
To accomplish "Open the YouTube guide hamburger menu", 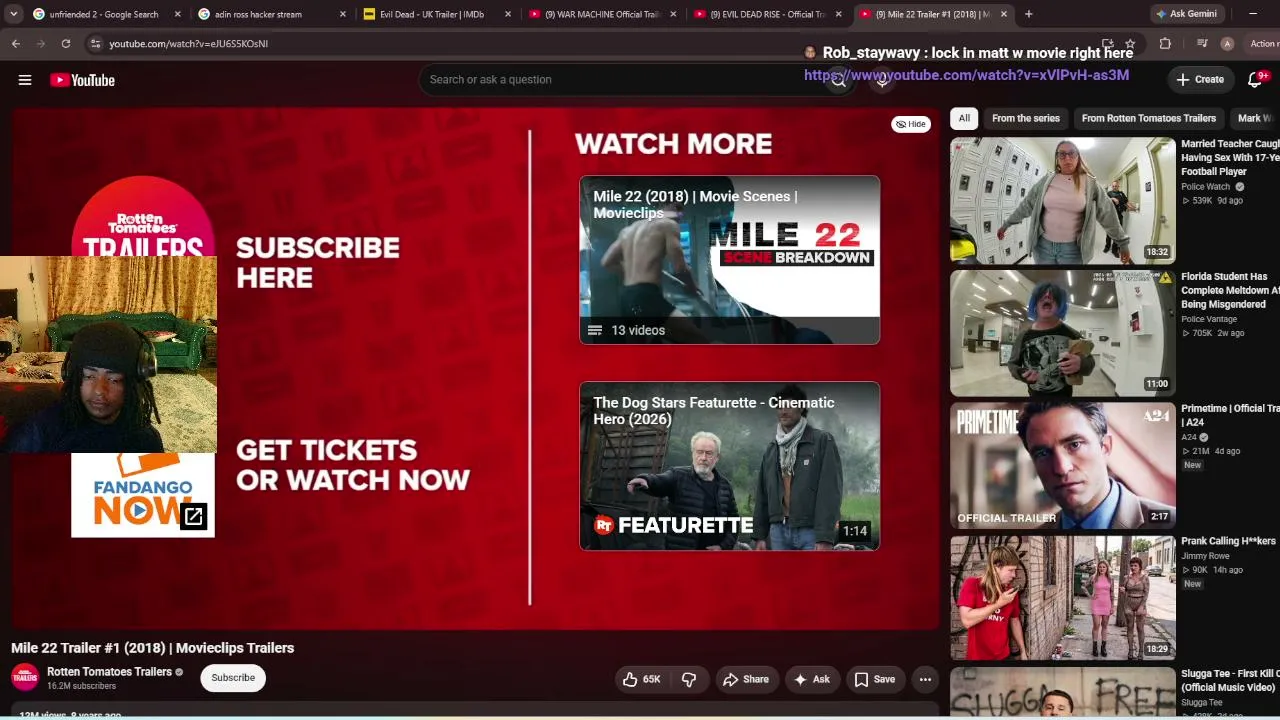I will pyautogui.click(x=25, y=80).
